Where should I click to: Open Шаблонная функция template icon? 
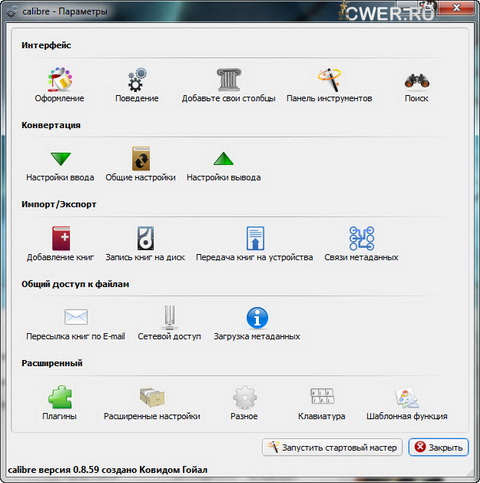click(x=407, y=397)
